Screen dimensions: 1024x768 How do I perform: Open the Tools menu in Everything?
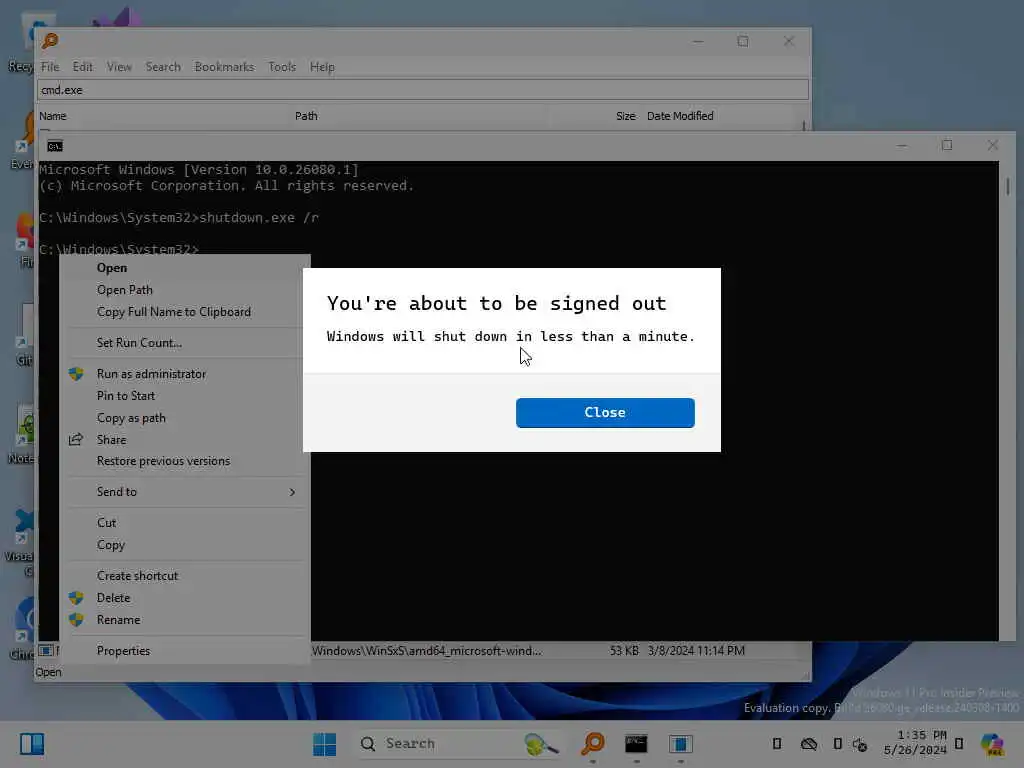coord(281,67)
